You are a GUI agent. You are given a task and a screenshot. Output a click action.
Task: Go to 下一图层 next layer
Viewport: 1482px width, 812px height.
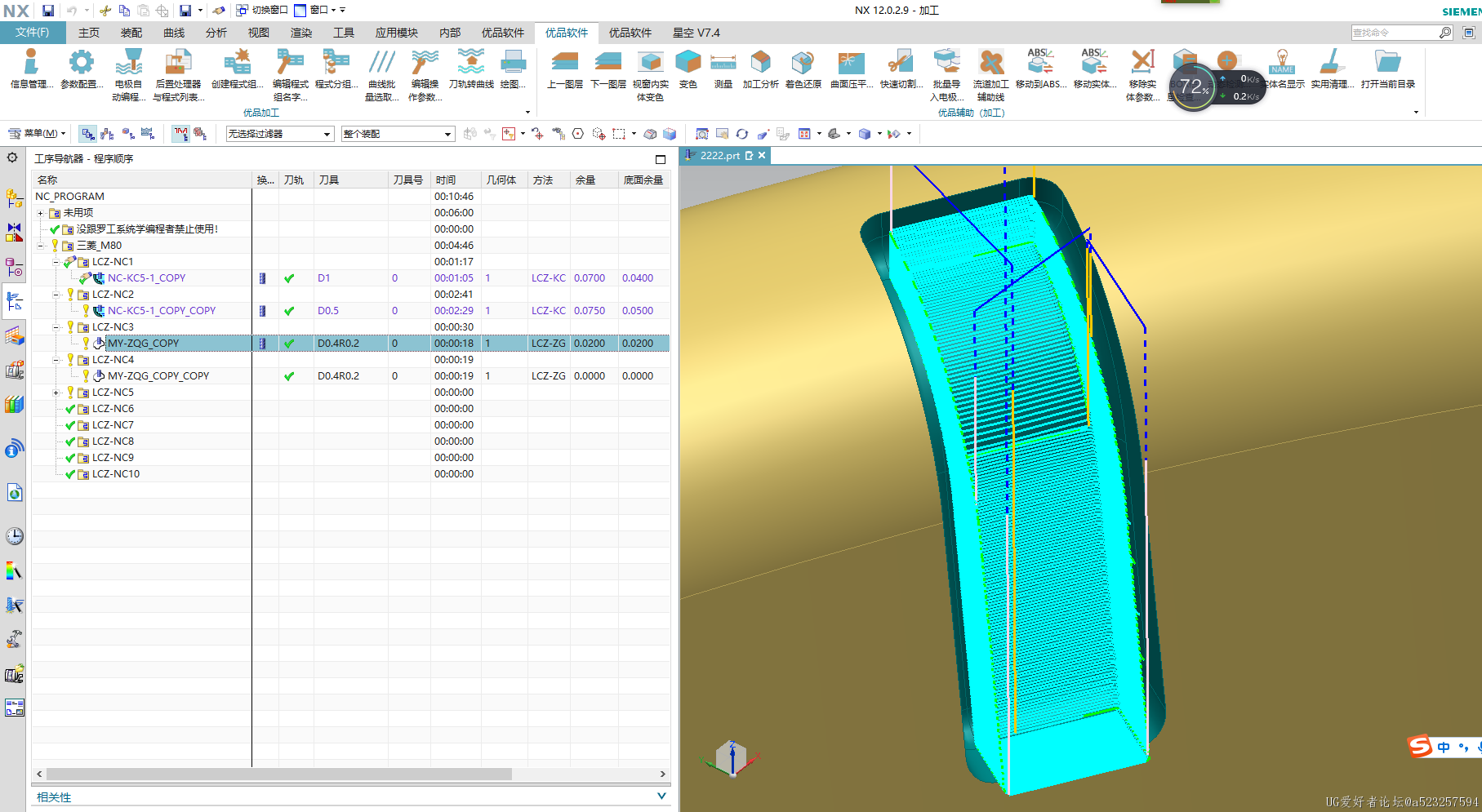click(x=608, y=69)
